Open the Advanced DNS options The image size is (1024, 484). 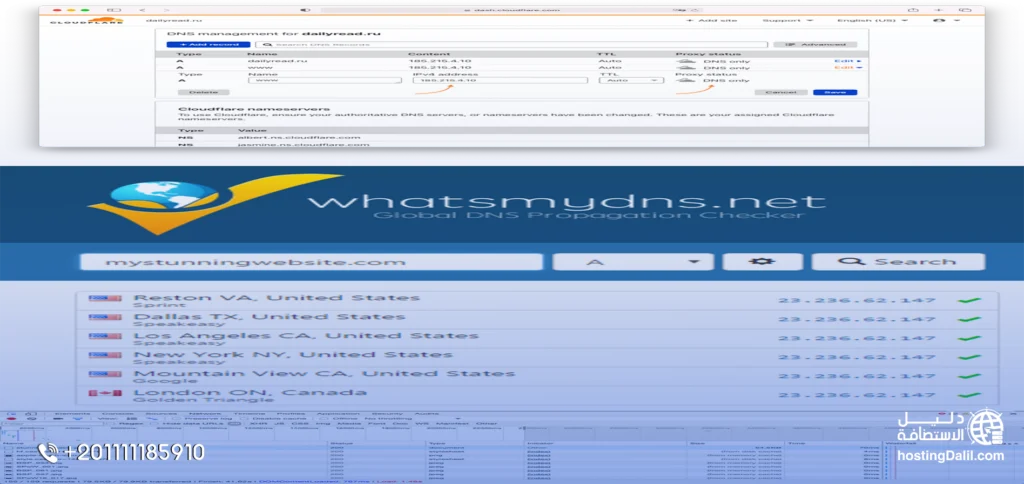coord(814,44)
